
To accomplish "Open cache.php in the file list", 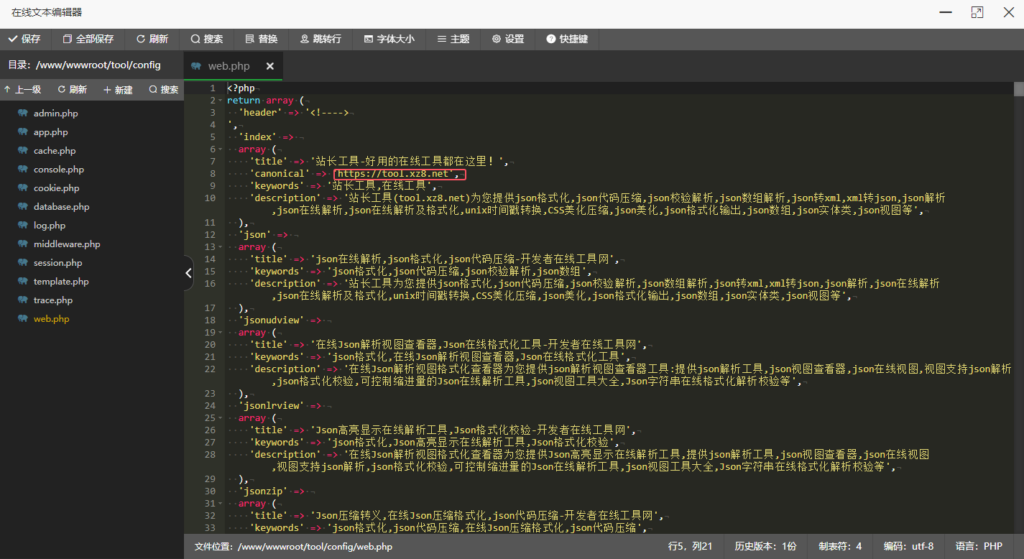I will click(54, 150).
